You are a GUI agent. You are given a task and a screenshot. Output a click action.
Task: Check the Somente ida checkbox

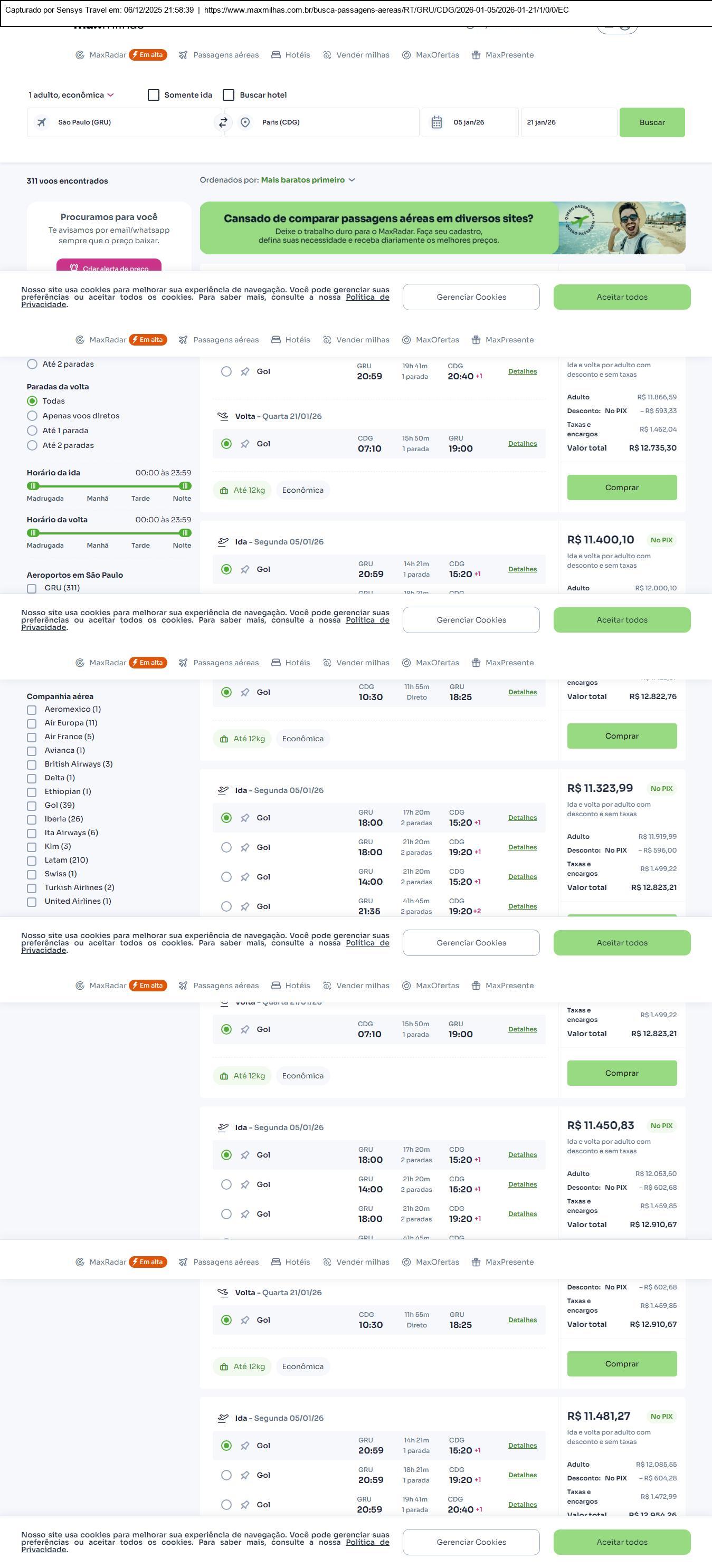(154, 95)
